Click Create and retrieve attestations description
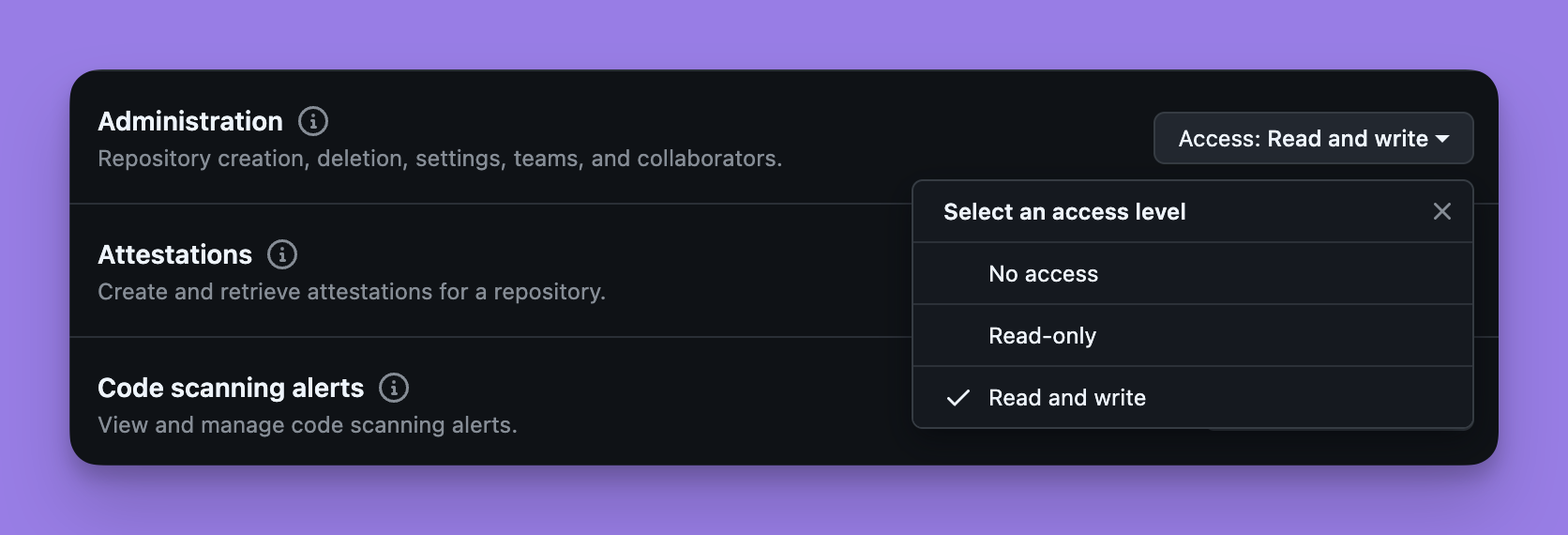Viewport: 1568px width, 535px height. coord(352,292)
